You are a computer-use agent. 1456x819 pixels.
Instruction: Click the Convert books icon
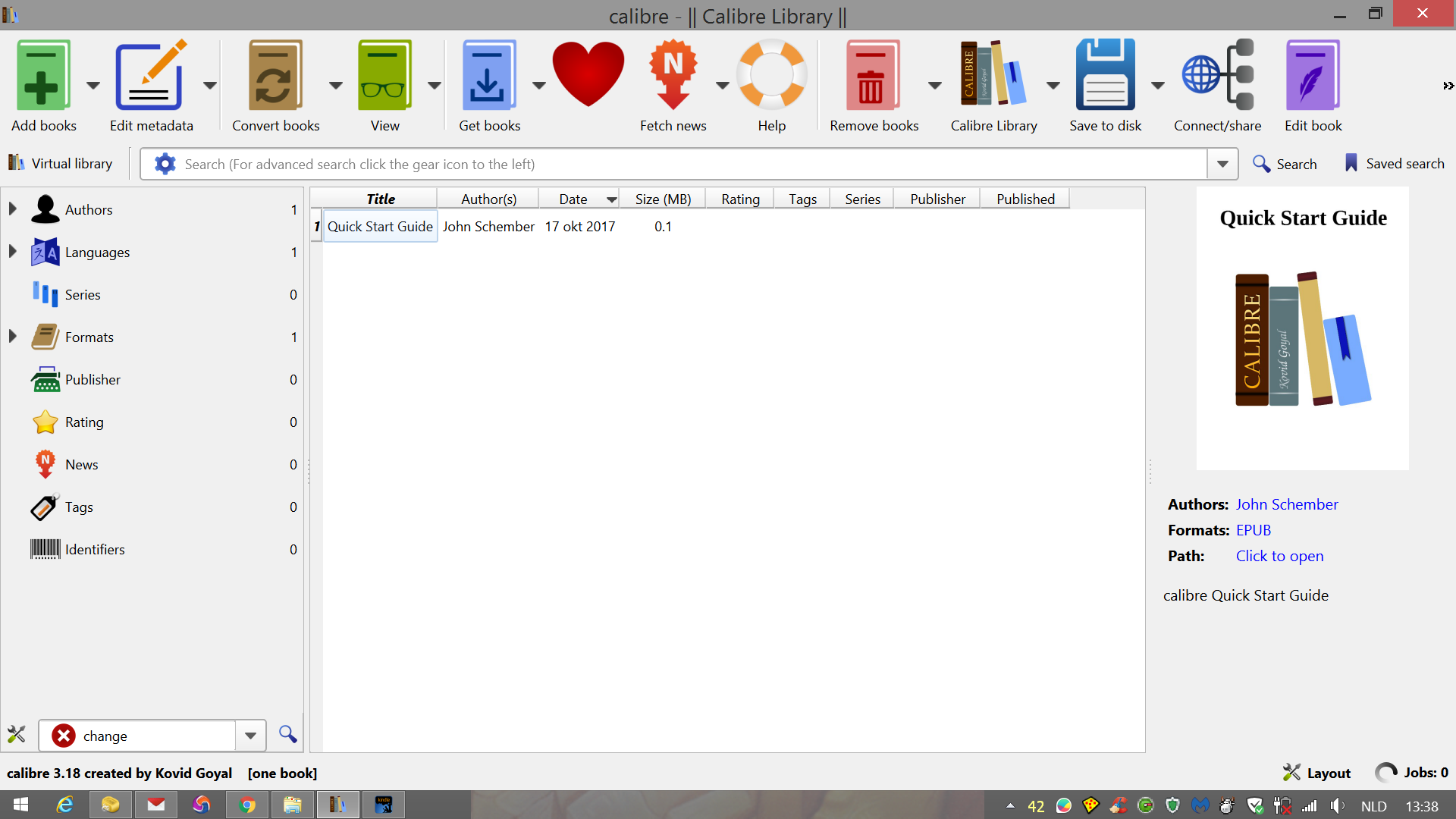275,76
